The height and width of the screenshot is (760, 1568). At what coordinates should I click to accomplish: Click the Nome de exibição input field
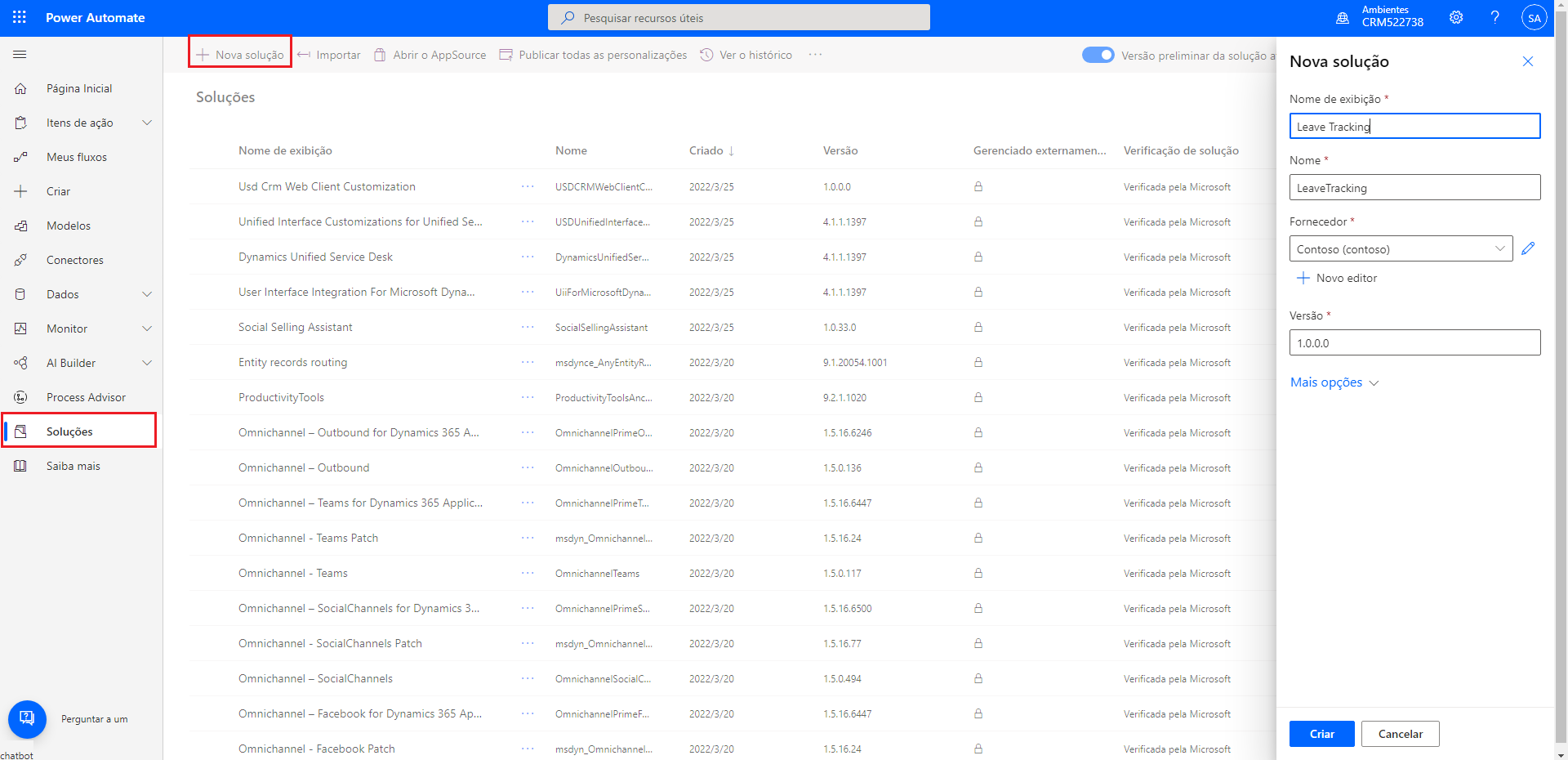click(x=1415, y=126)
